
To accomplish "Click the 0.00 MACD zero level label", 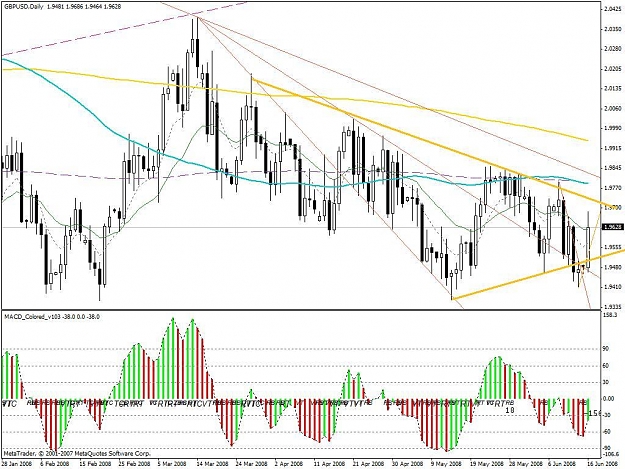I will pyautogui.click(x=609, y=398).
